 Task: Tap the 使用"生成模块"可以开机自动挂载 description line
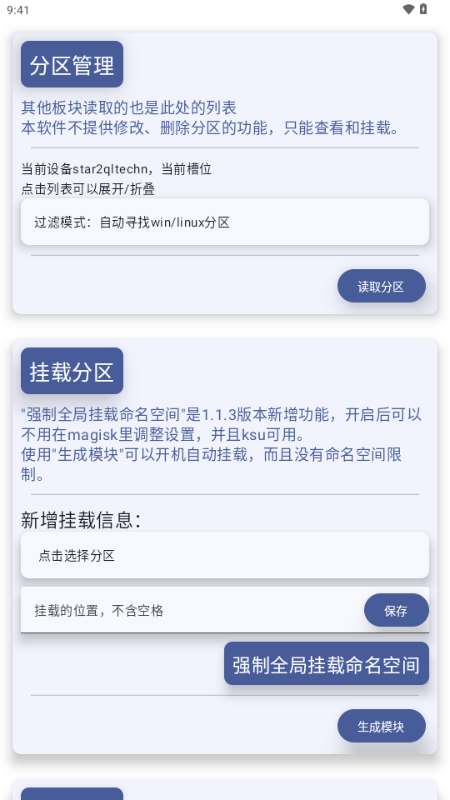tap(212, 464)
